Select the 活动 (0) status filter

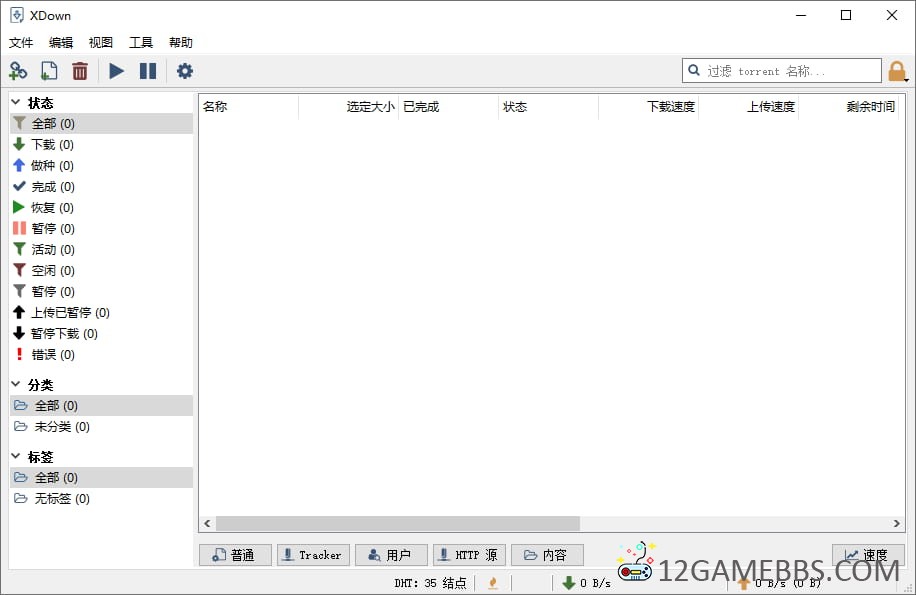102,249
